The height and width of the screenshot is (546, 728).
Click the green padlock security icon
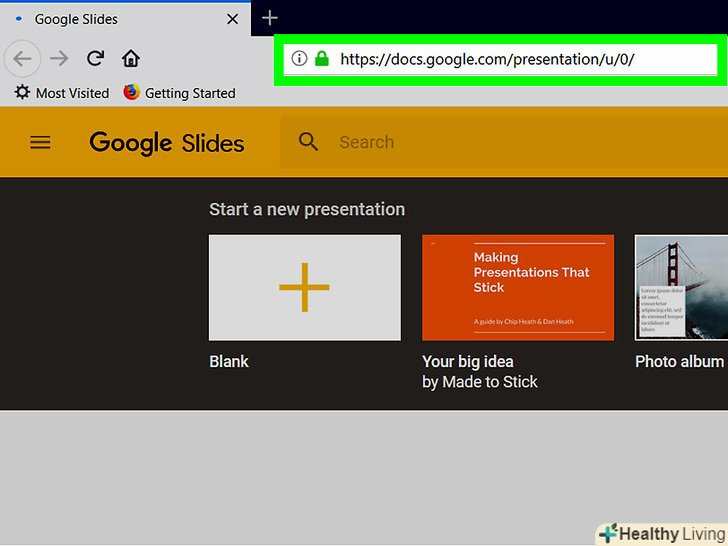(x=322, y=58)
